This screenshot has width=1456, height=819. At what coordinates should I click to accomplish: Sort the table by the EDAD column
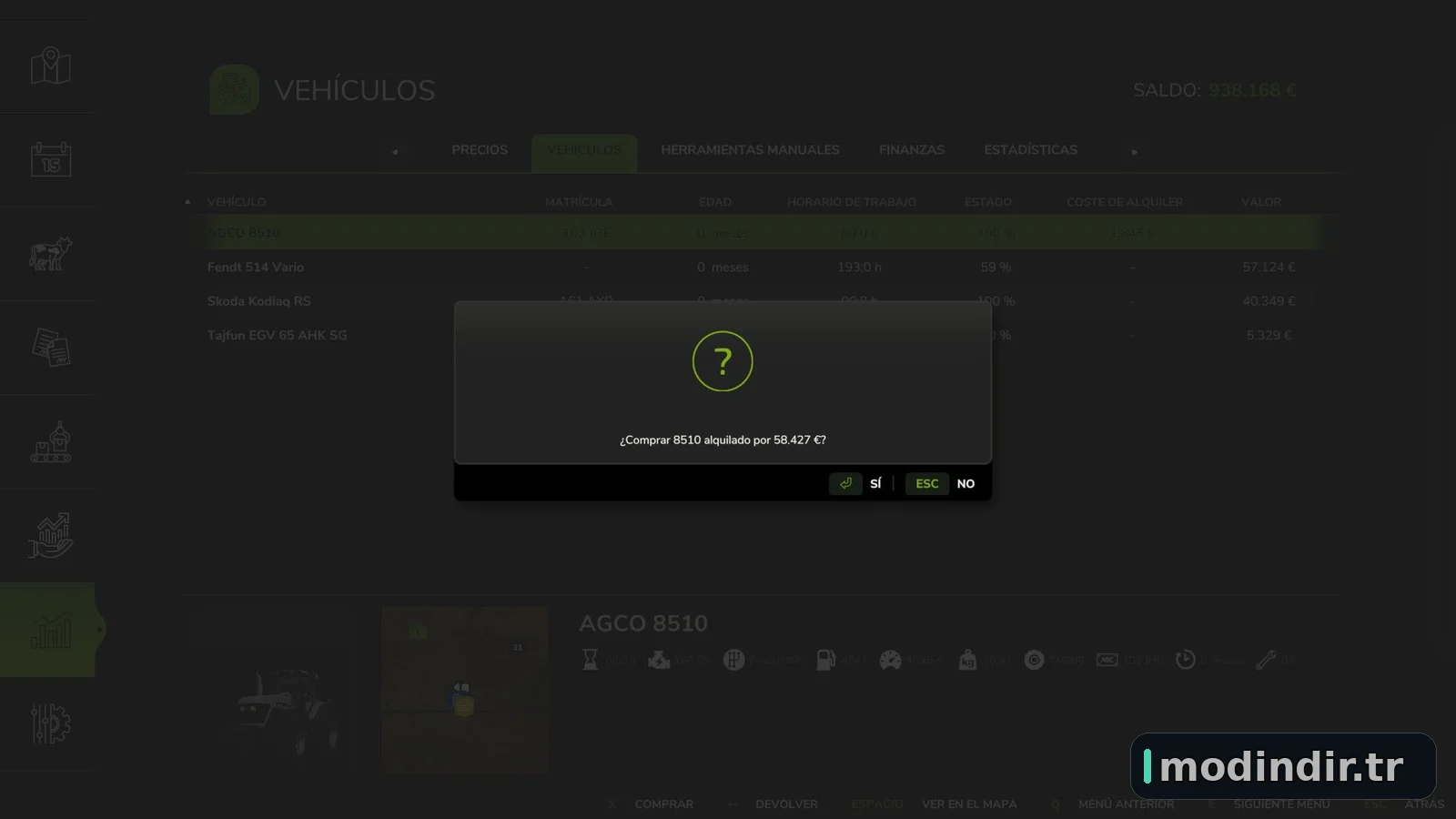click(715, 202)
